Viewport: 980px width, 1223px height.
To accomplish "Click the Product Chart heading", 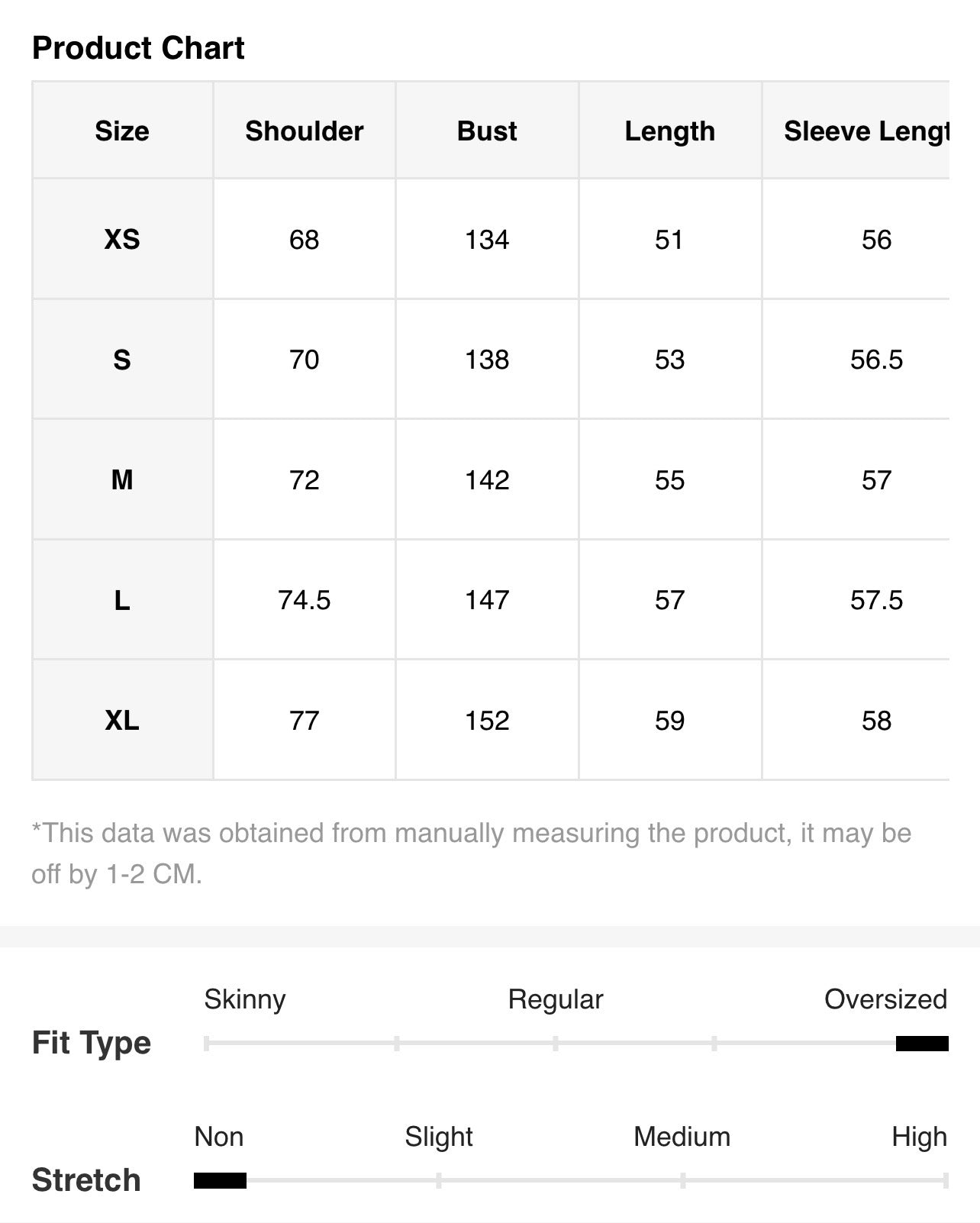I will [x=138, y=48].
